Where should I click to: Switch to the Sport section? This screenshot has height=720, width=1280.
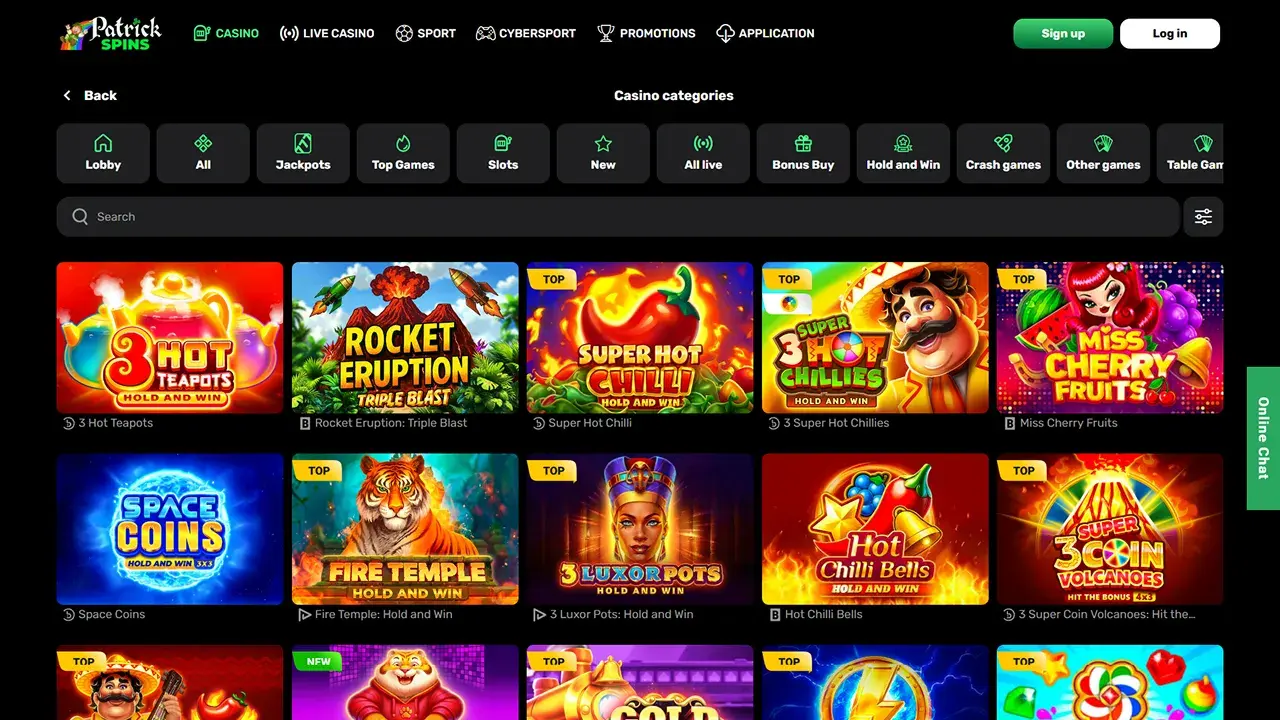(x=425, y=33)
